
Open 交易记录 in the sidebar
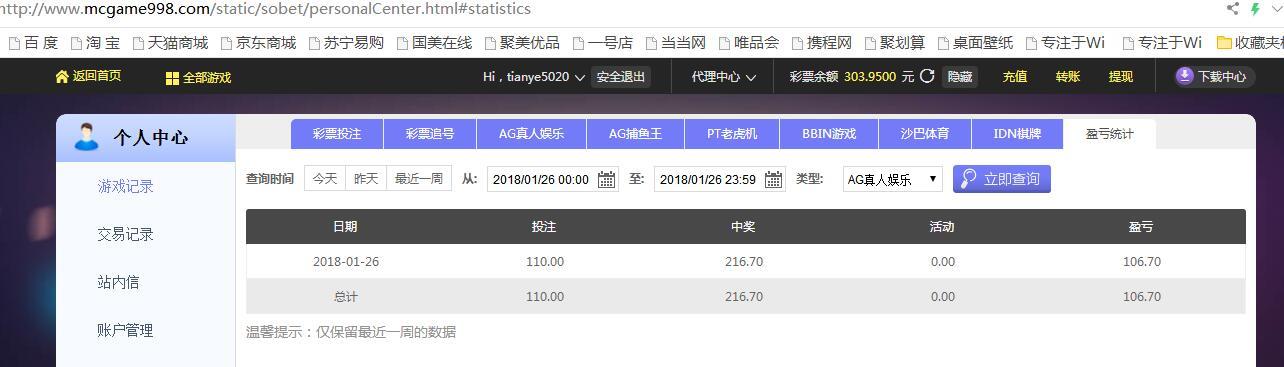(x=126, y=234)
